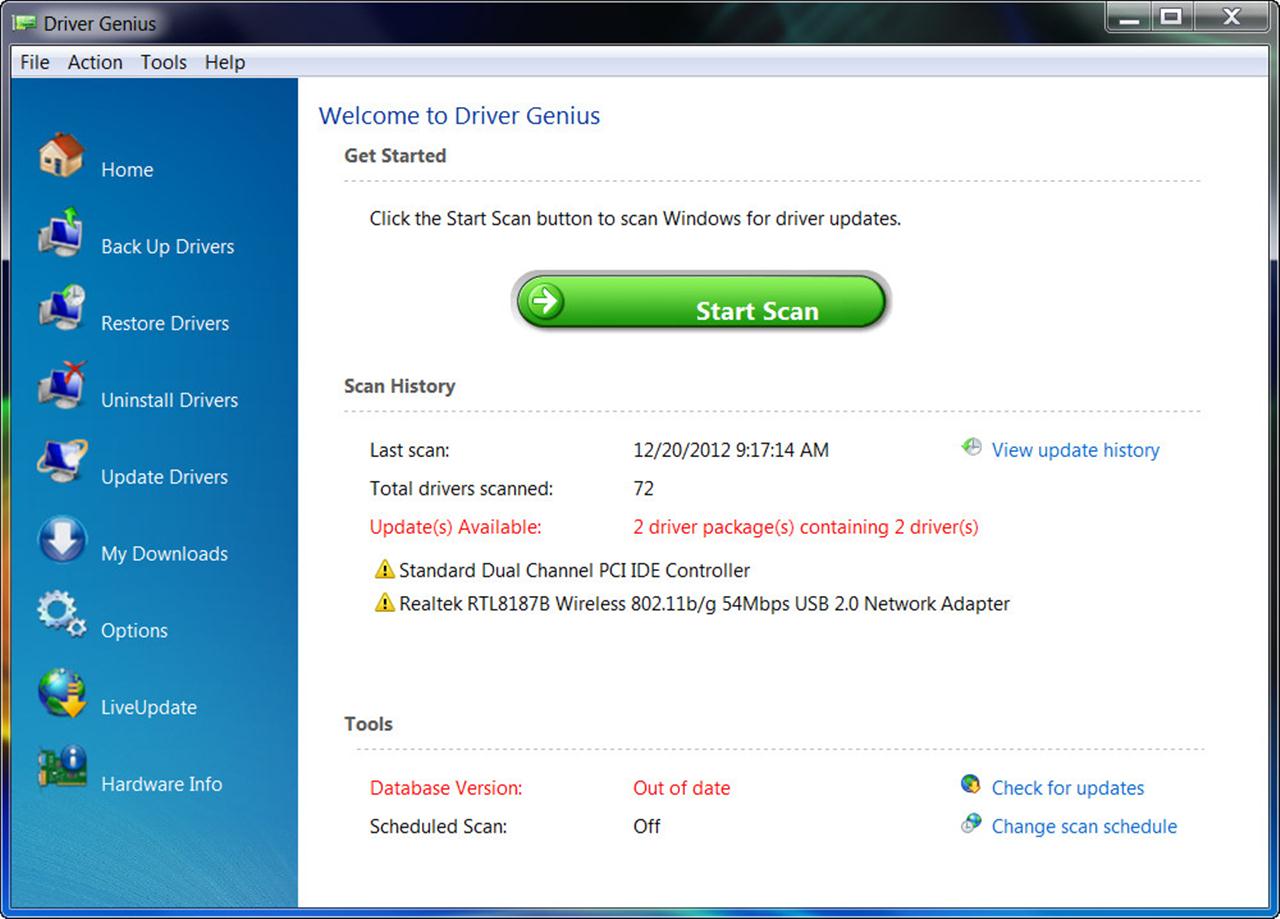
Task: Open My Downloads label
Action: pos(164,554)
